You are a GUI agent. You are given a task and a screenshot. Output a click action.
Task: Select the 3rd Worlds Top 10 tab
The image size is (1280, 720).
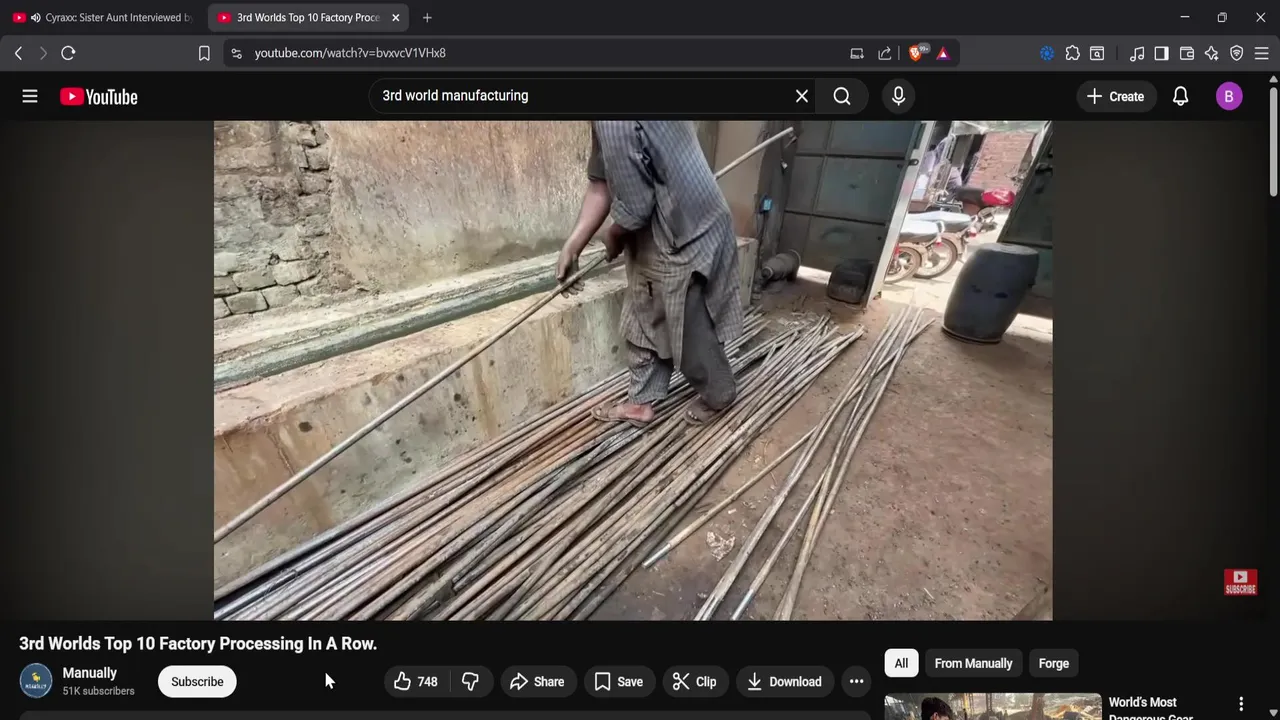(308, 17)
